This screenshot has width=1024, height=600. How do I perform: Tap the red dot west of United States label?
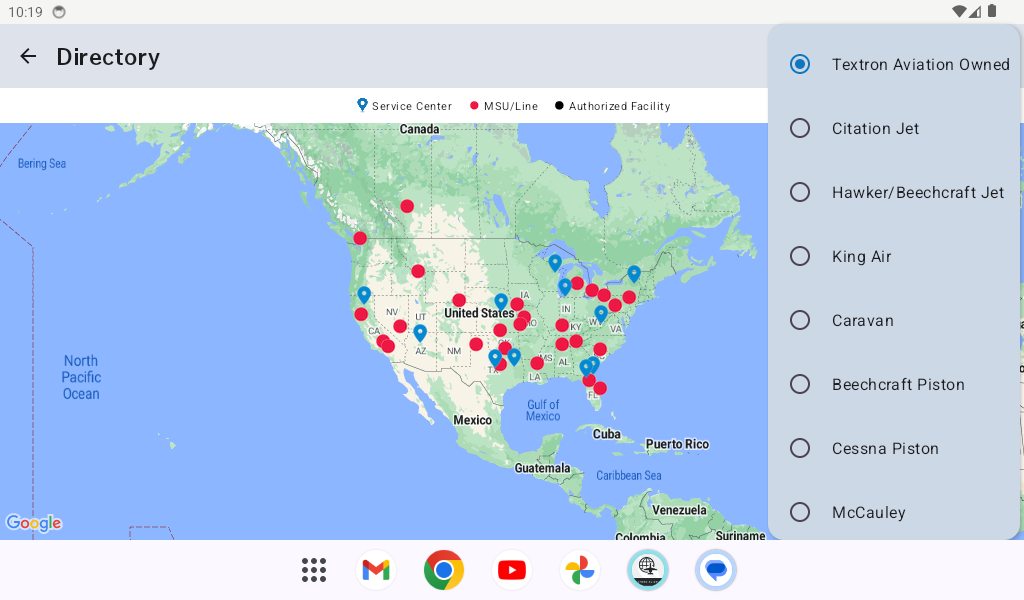point(459,300)
